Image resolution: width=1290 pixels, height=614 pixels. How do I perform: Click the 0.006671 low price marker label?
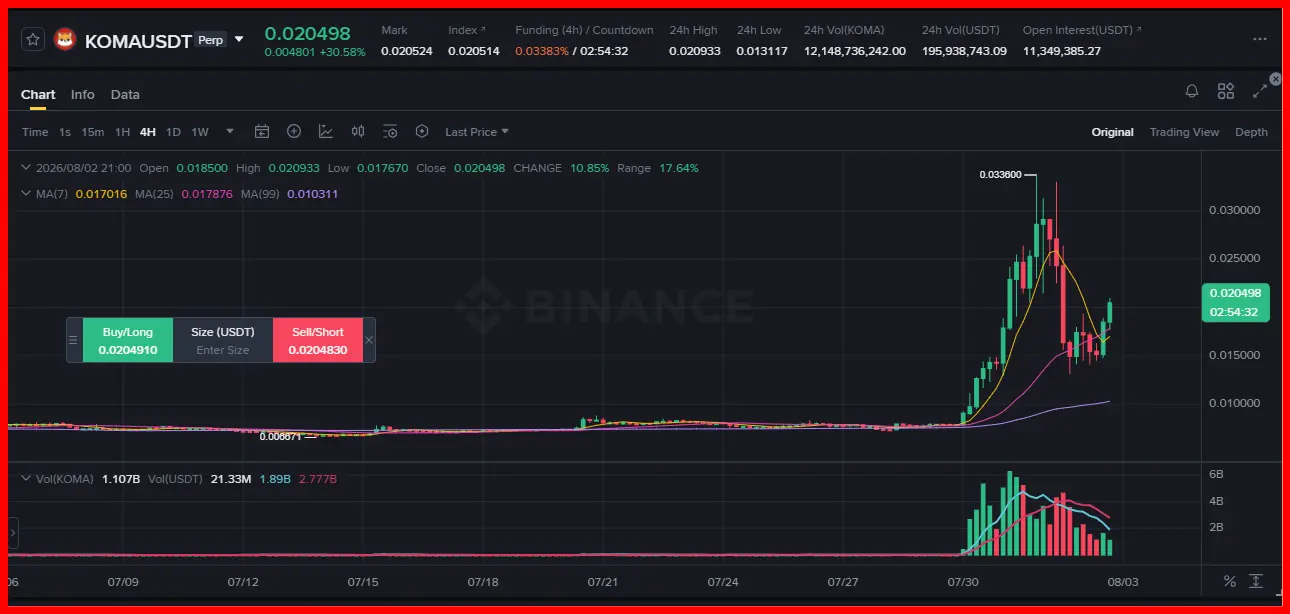pyautogui.click(x=281, y=437)
